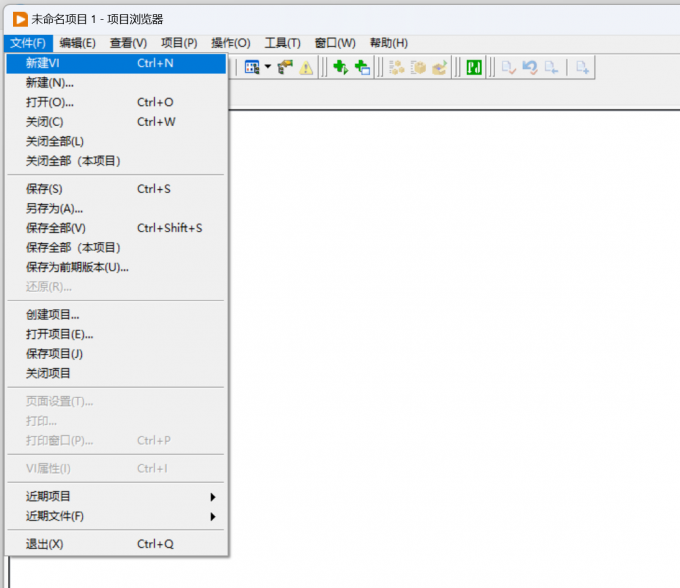Choose 关闭全部 (本项目) menu entry
This screenshot has height=588, width=680.
point(116,161)
